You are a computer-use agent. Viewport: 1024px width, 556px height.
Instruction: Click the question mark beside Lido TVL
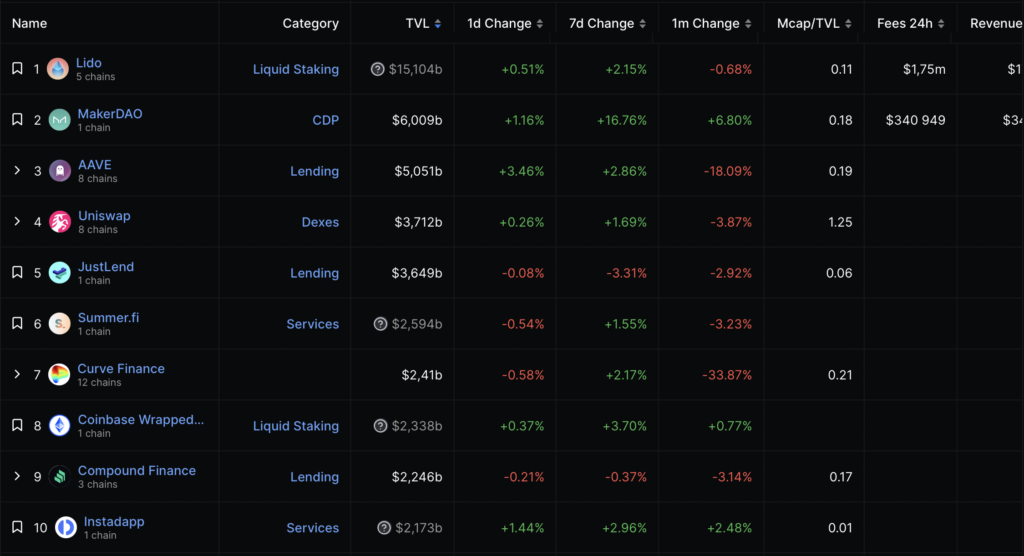coord(378,69)
